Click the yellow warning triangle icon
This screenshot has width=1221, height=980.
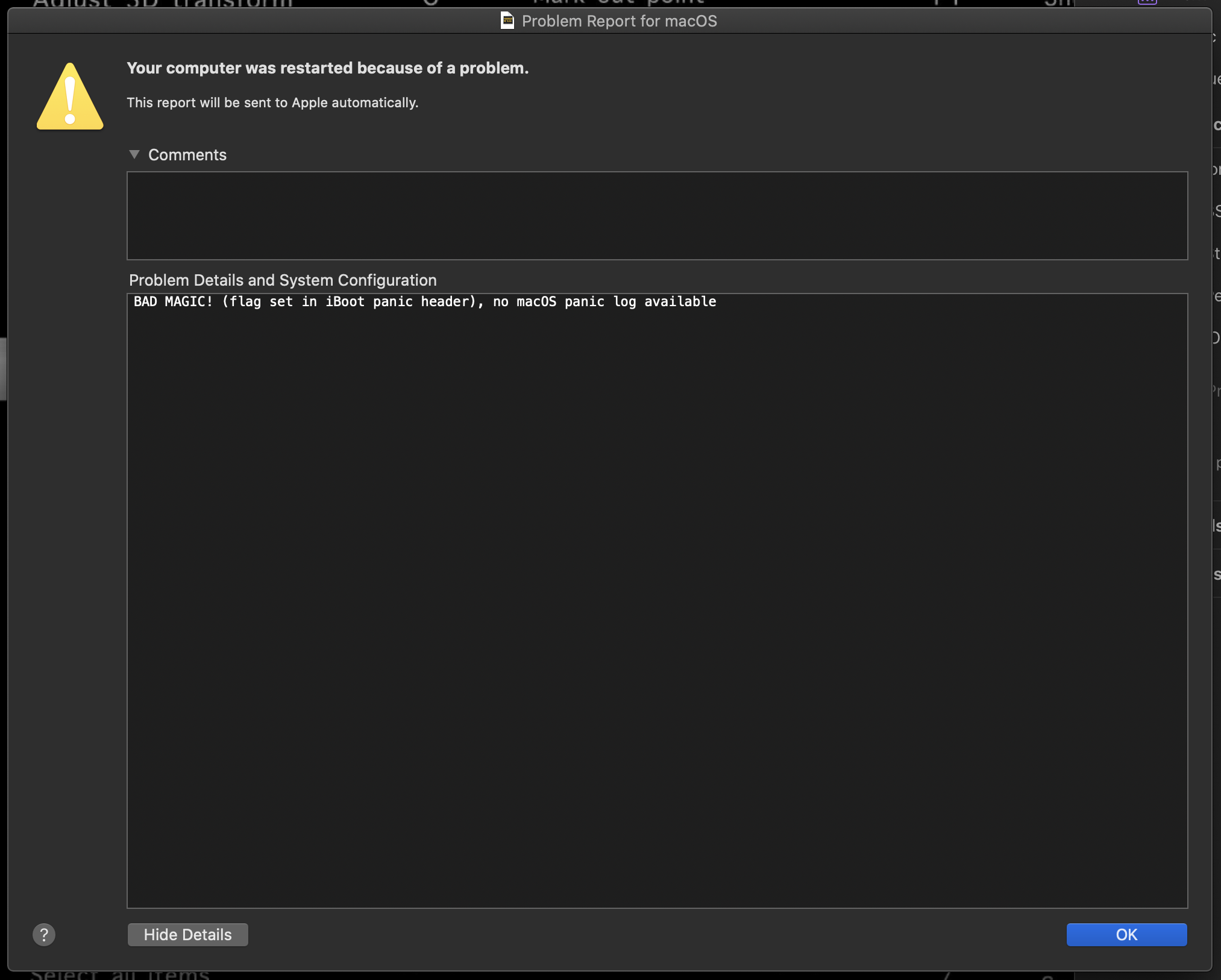coord(70,98)
